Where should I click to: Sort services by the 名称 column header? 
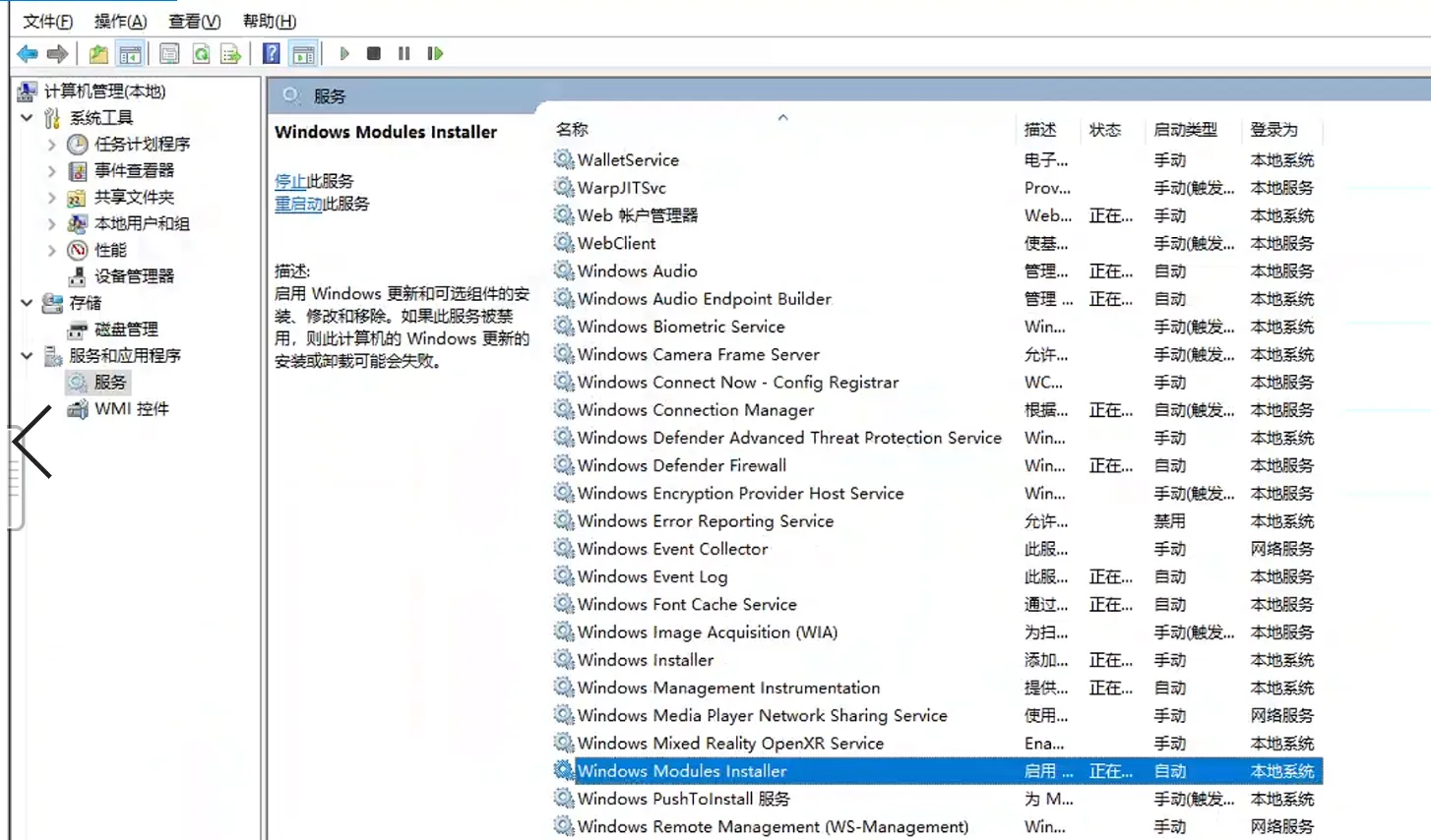click(572, 130)
